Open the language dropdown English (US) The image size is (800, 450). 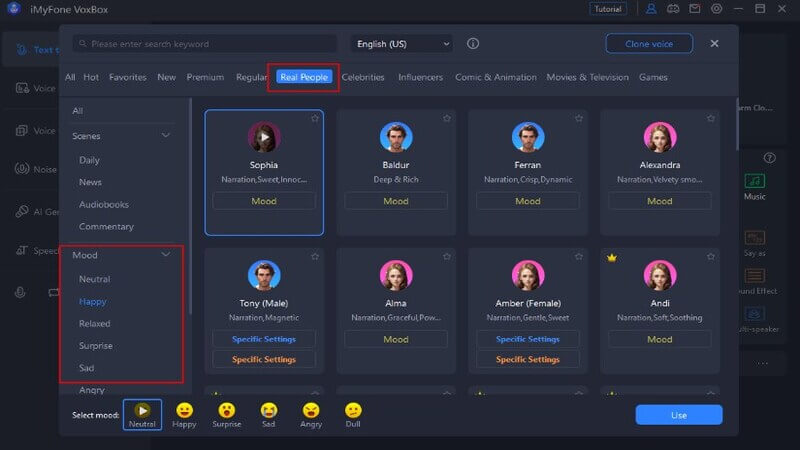[402, 44]
